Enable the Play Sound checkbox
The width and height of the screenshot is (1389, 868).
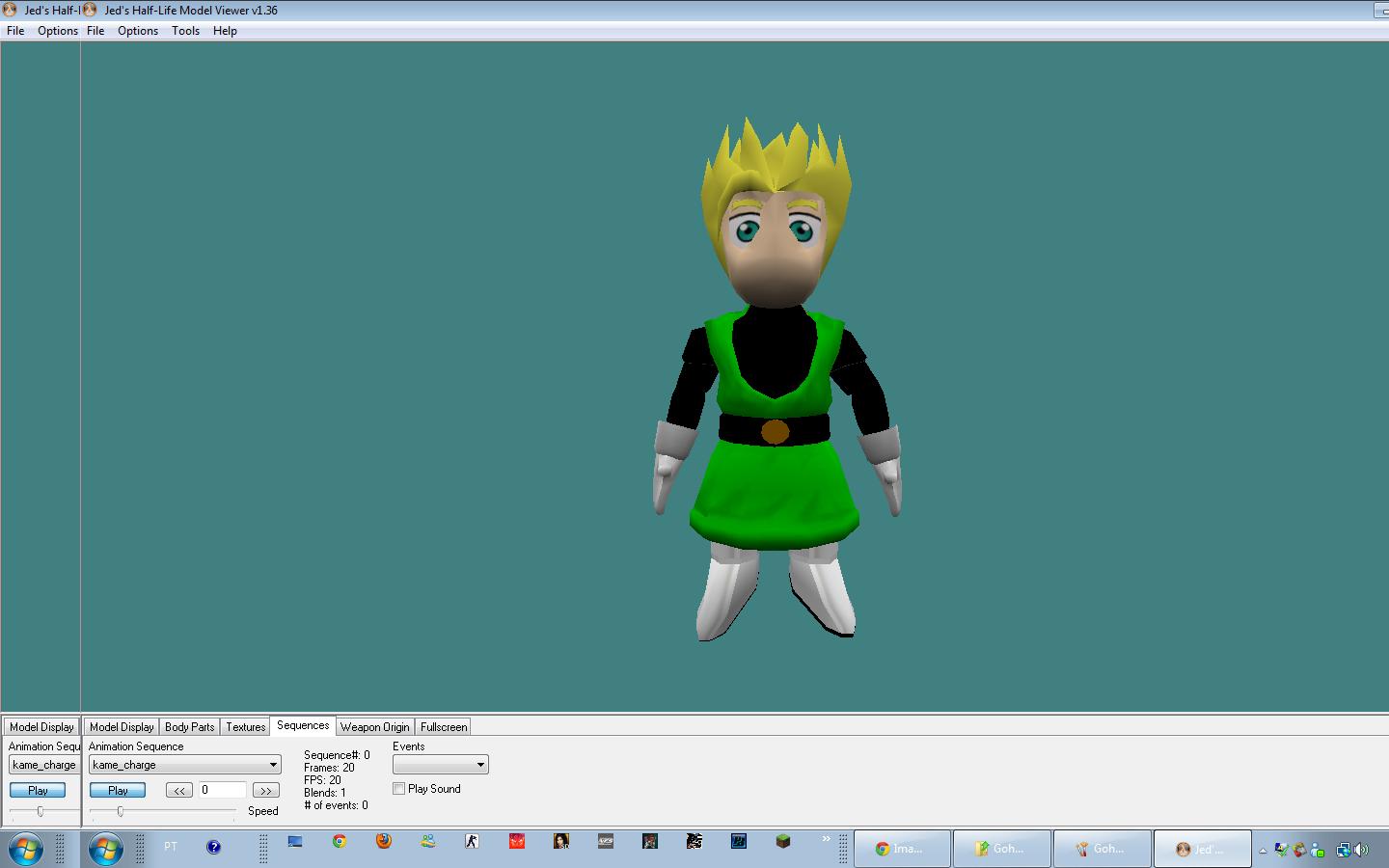tap(398, 789)
